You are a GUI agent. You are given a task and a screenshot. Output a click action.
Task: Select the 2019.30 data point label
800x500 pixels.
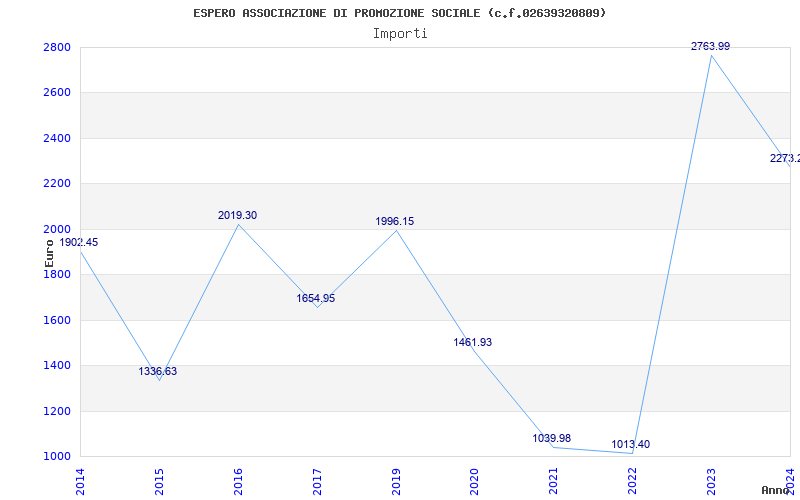pos(237,215)
